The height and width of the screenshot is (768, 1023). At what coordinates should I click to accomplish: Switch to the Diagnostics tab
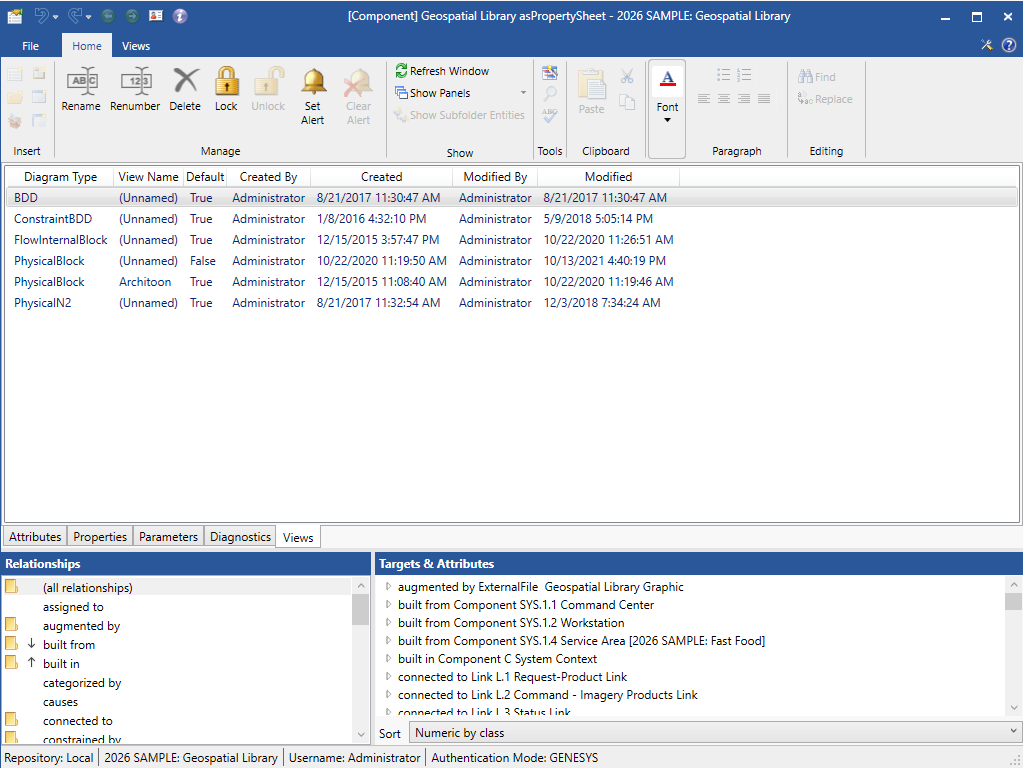click(x=240, y=537)
